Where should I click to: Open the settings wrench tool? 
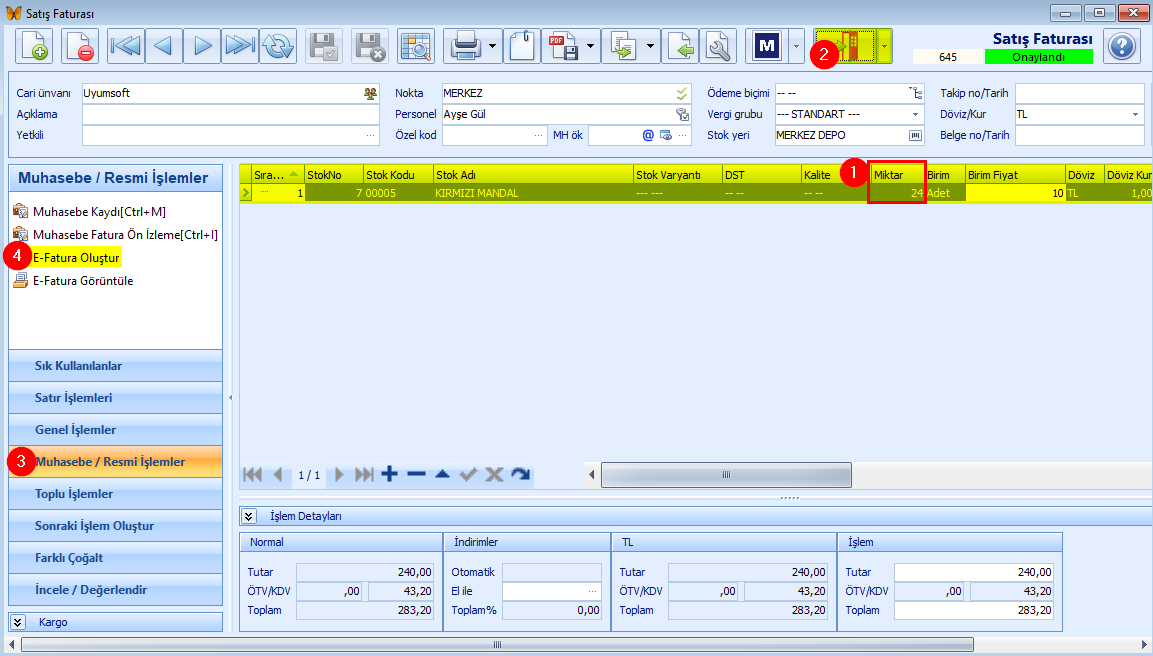tap(717, 44)
